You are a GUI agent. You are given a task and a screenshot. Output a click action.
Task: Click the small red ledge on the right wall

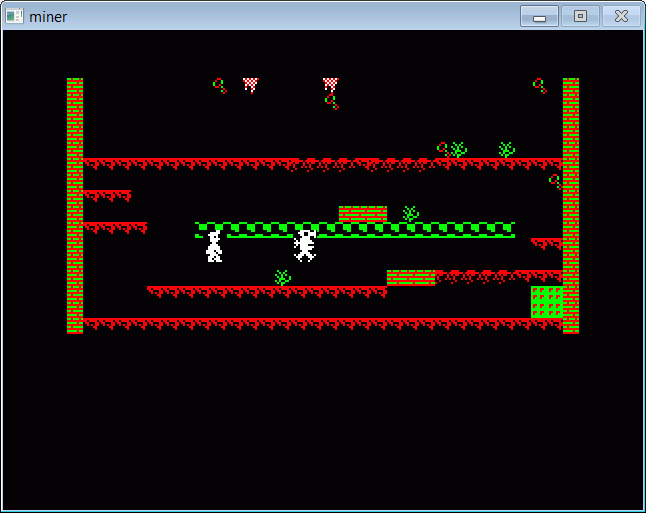tap(547, 244)
